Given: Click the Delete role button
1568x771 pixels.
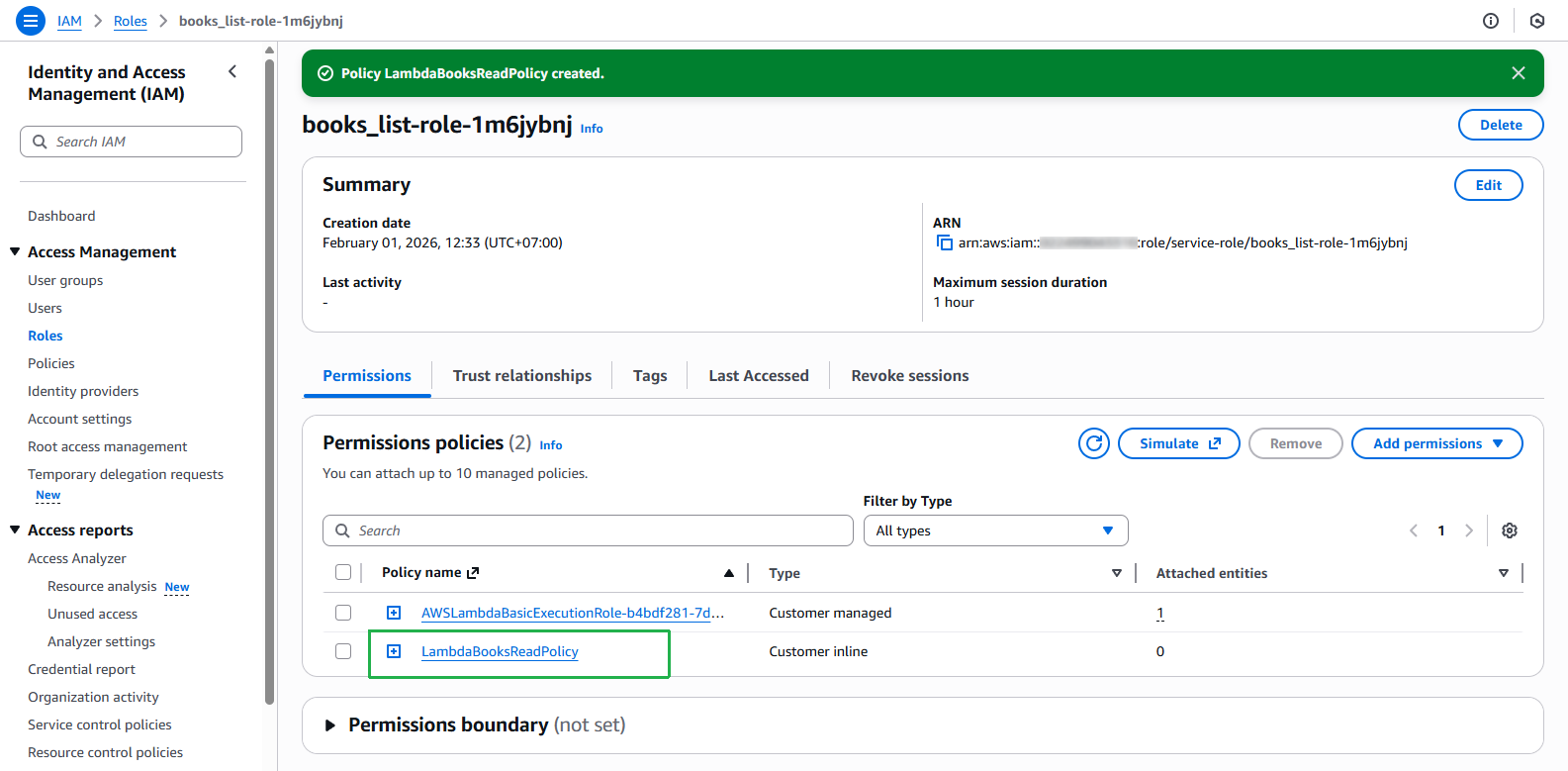Looking at the screenshot, I should click(x=1501, y=125).
